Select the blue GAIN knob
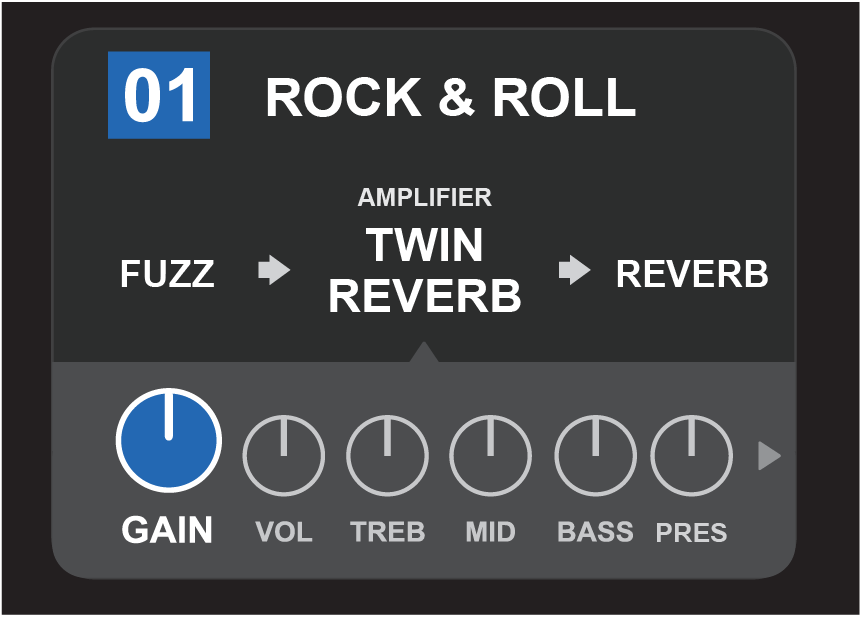The height and width of the screenshot is (617, 862). point(168,440)
